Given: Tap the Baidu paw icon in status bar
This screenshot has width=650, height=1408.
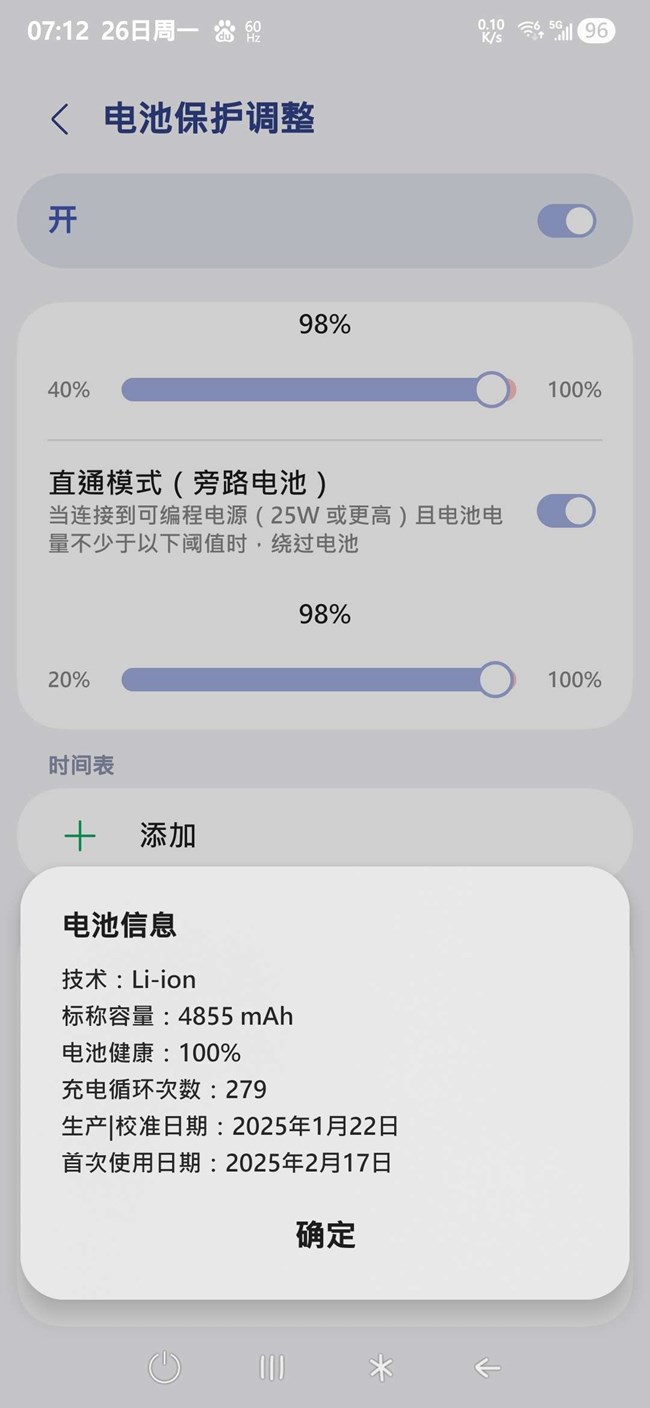Looking at the screenshot, I should [224, 31].
